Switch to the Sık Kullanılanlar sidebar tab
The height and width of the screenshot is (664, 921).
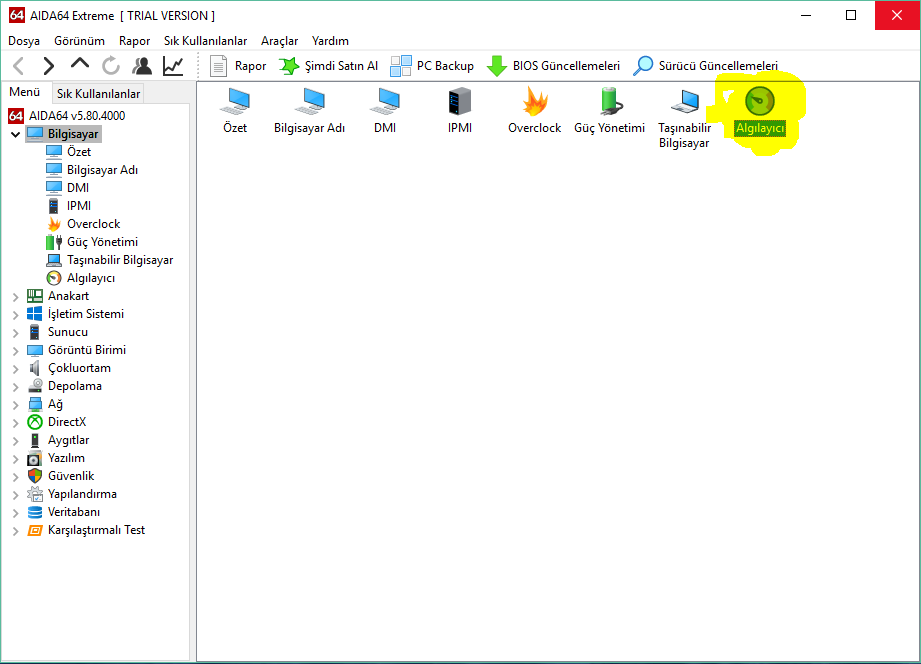pos(98,93)
